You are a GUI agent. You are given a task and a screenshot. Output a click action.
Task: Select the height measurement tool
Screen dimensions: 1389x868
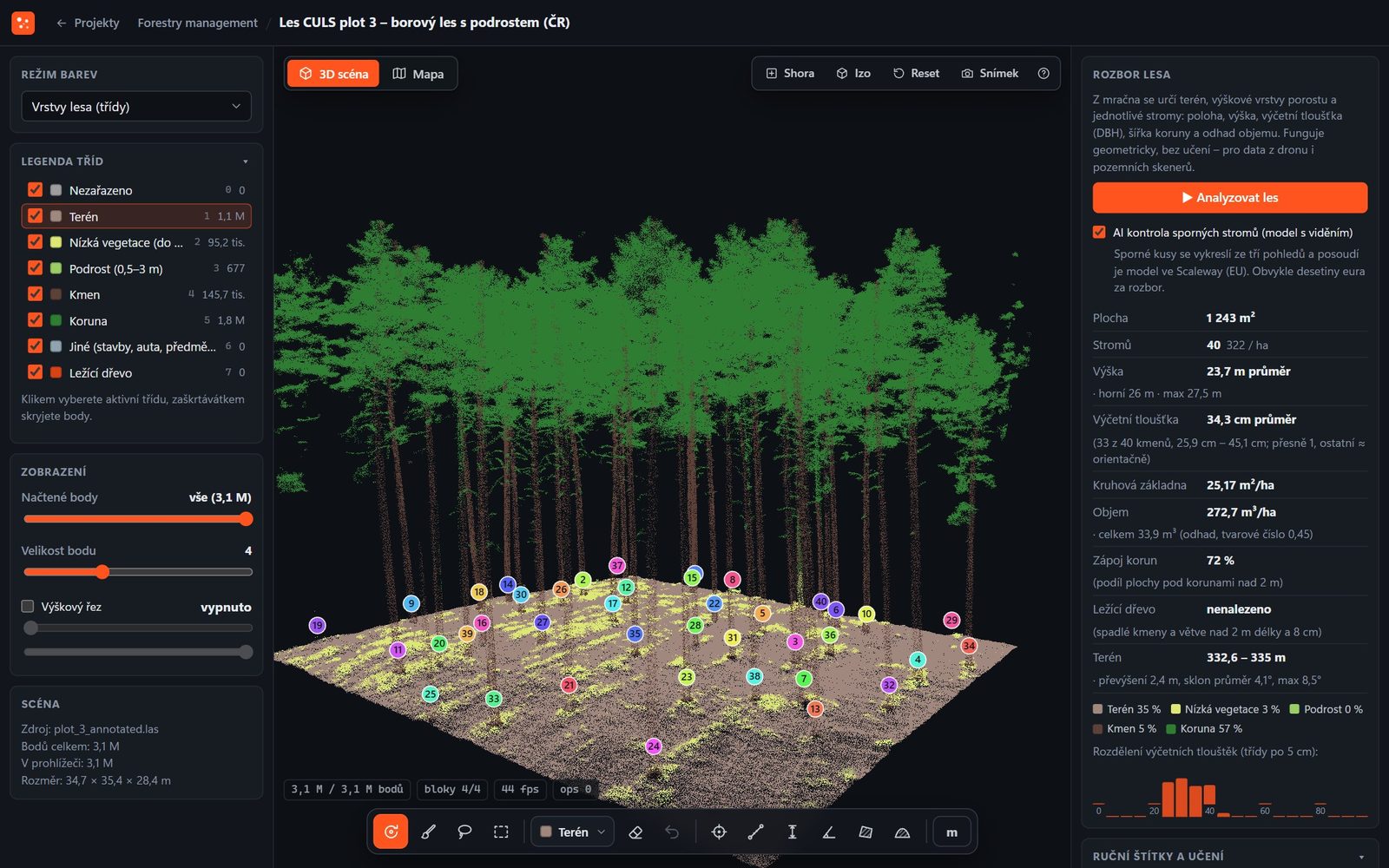tap(792, 832)
